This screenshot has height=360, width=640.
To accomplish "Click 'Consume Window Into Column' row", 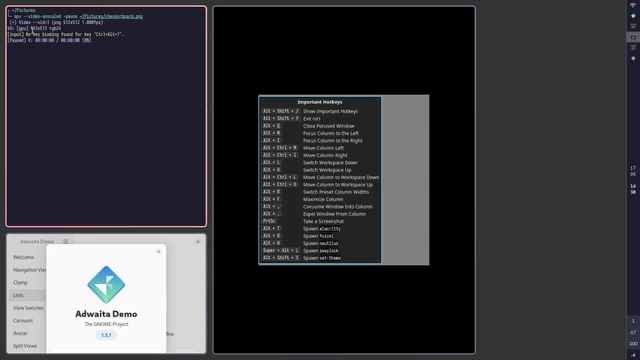I will pyautogui.click(x=320, y=207).
